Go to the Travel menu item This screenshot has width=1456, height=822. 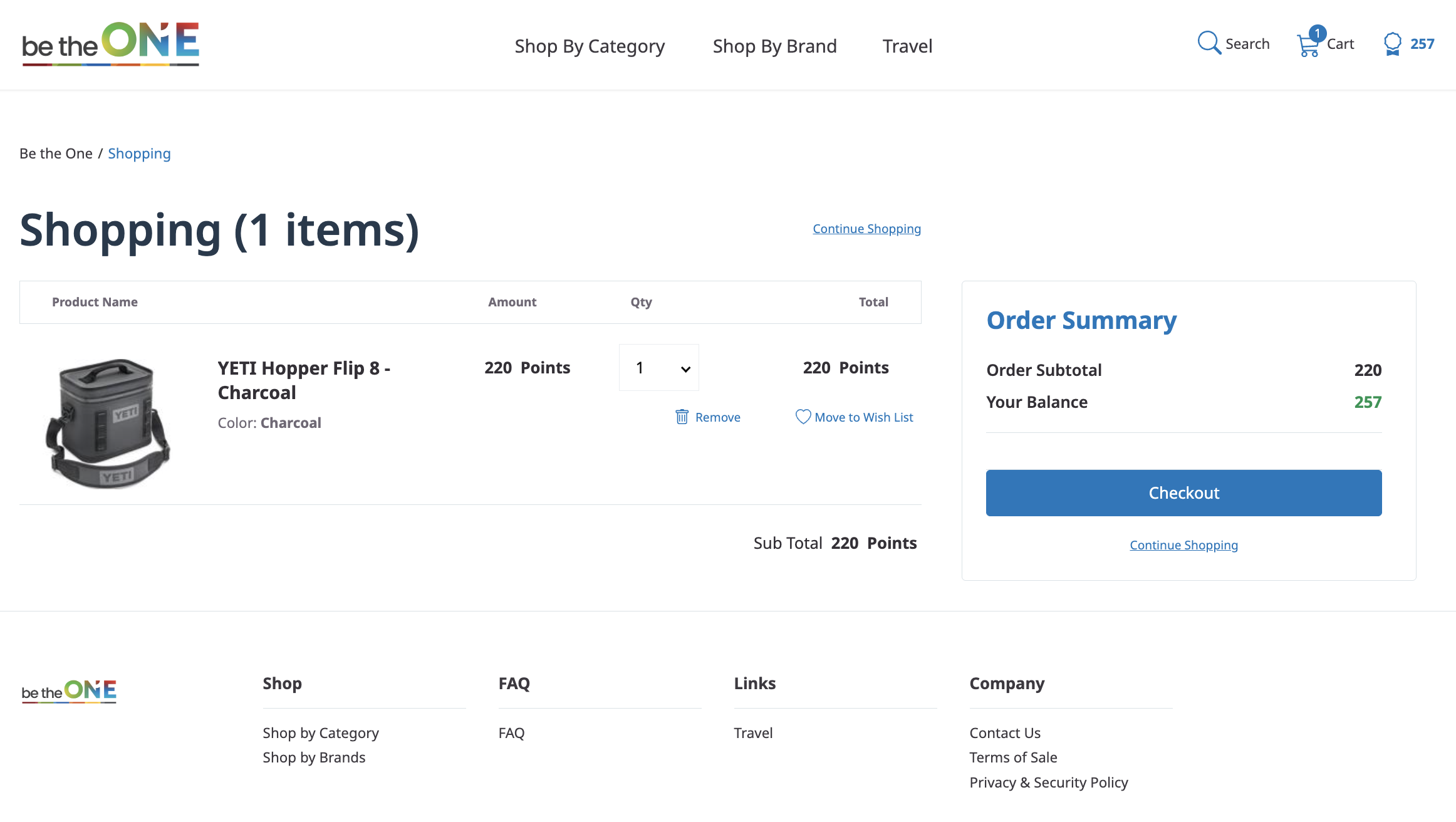[907, 46]
